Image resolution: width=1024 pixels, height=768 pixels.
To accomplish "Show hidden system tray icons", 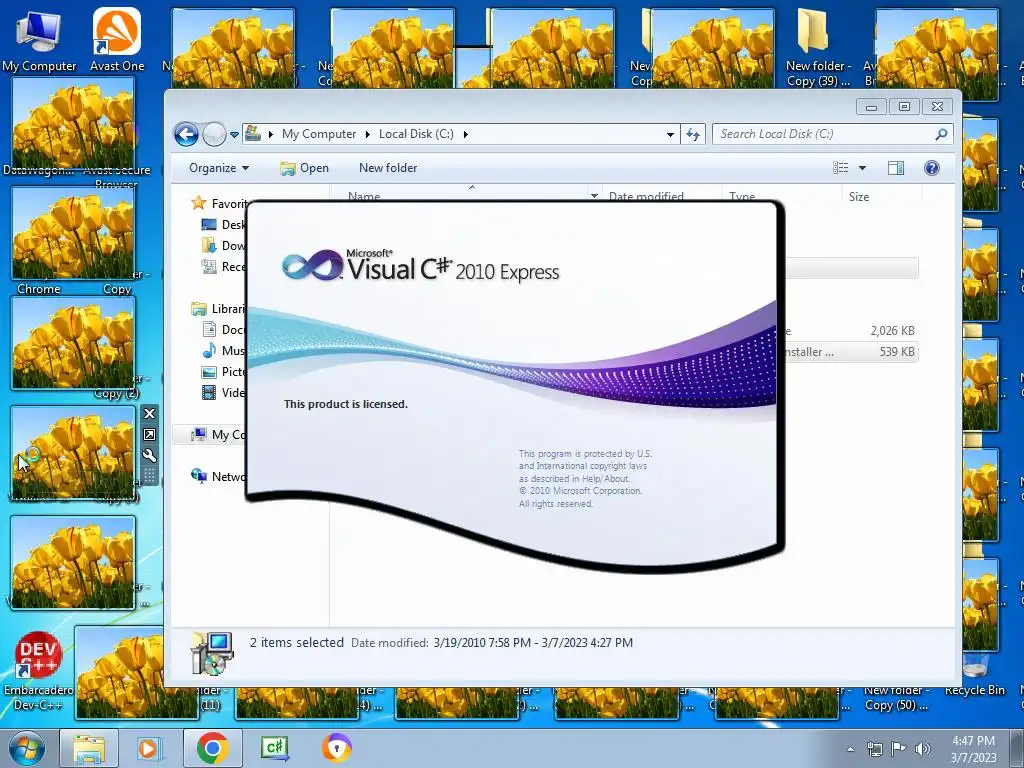I will [850, 750].
